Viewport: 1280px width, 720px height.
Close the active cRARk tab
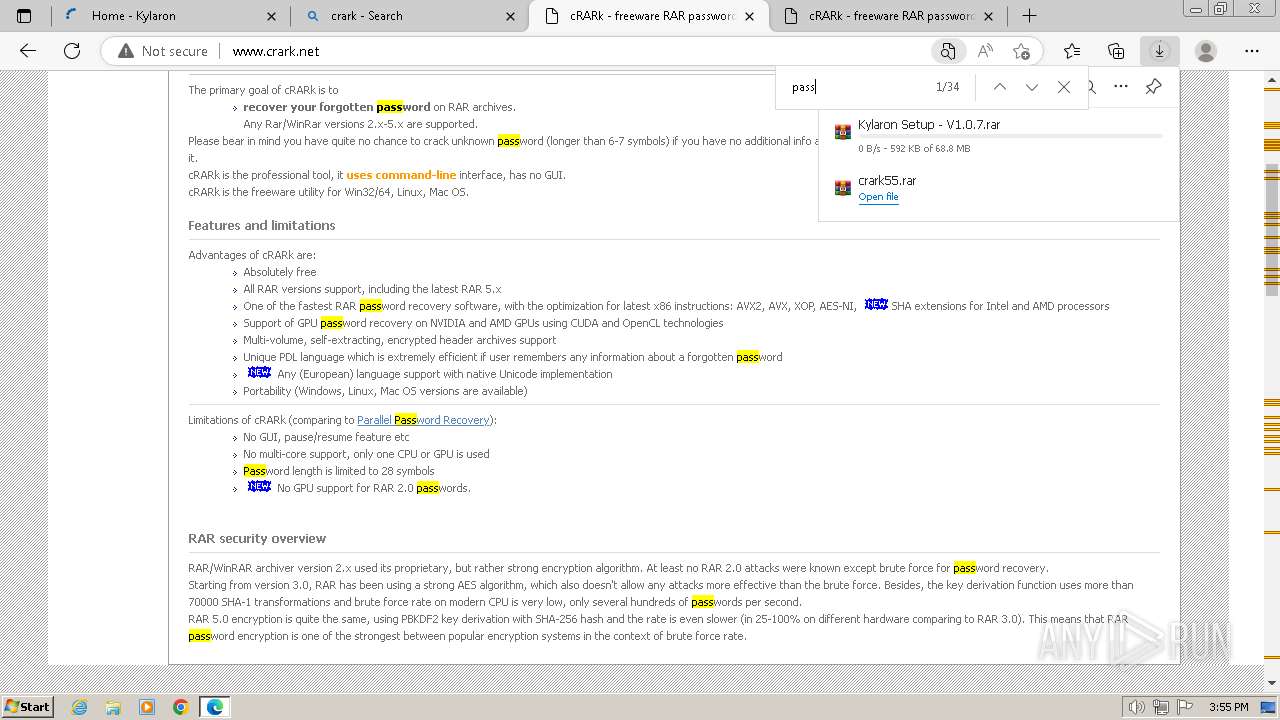750,16
